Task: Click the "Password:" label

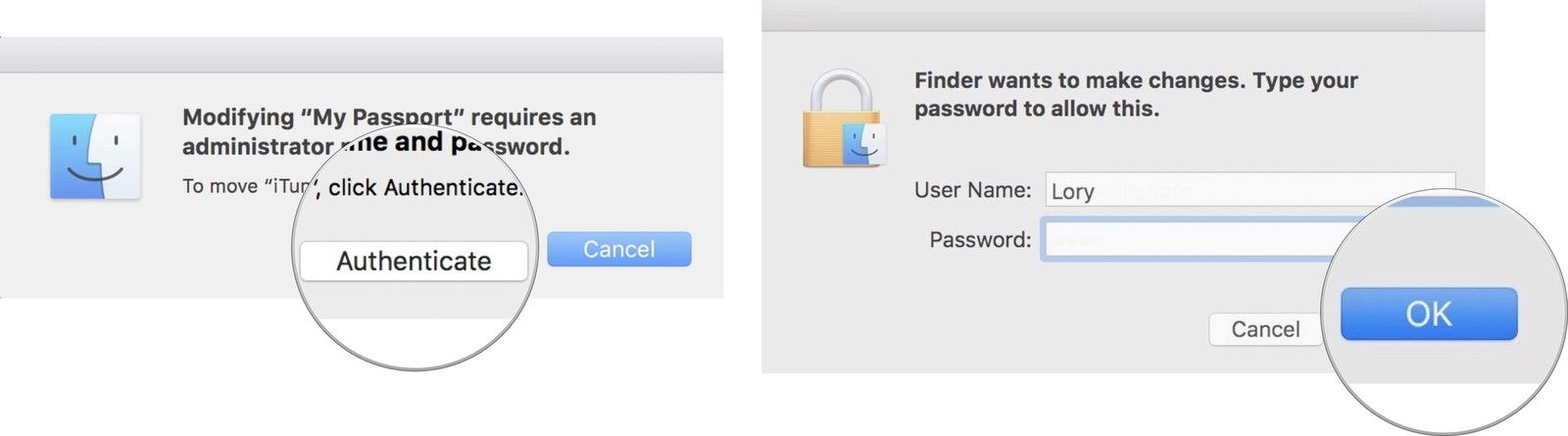Action: 980,240
